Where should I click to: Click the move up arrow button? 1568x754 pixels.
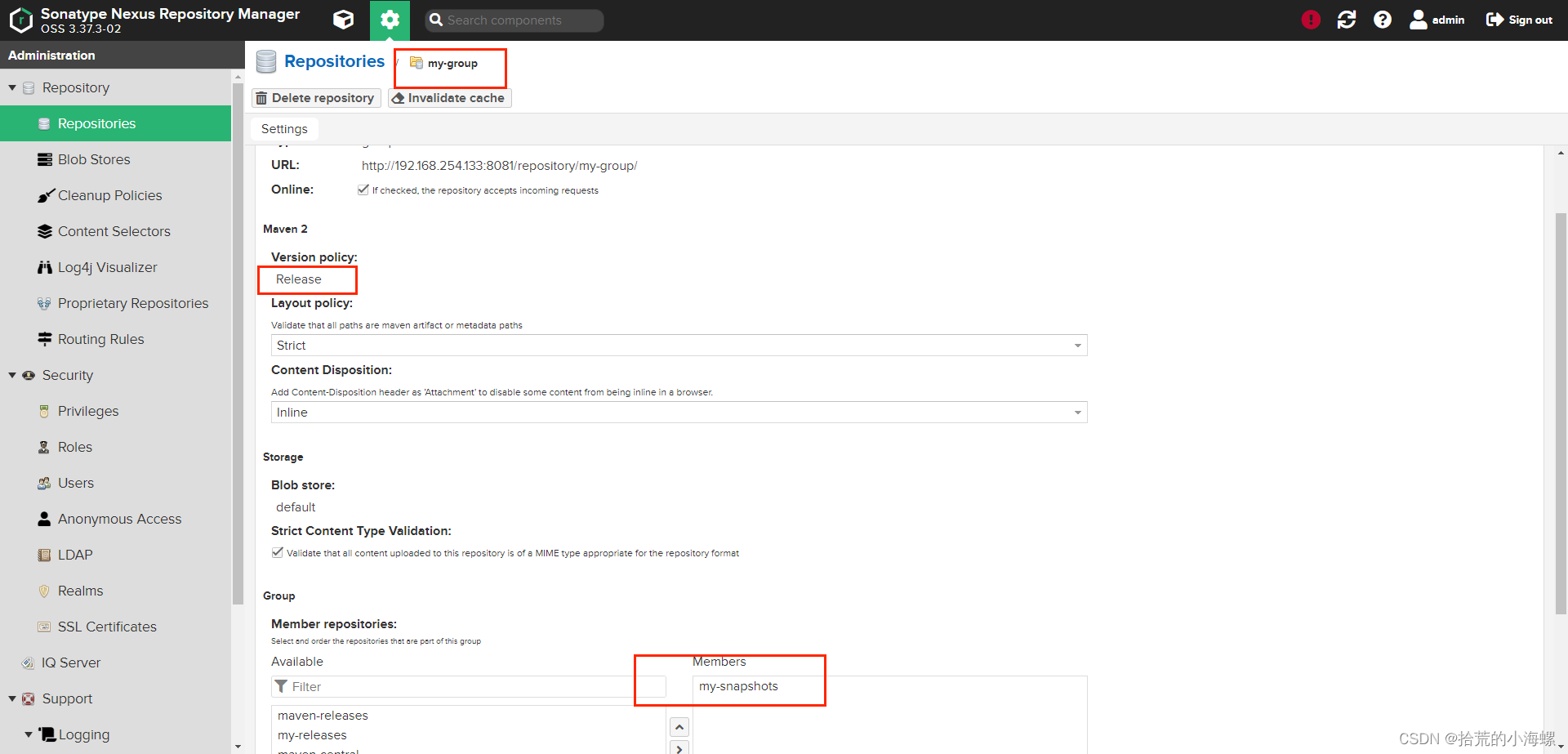(679, 727)
